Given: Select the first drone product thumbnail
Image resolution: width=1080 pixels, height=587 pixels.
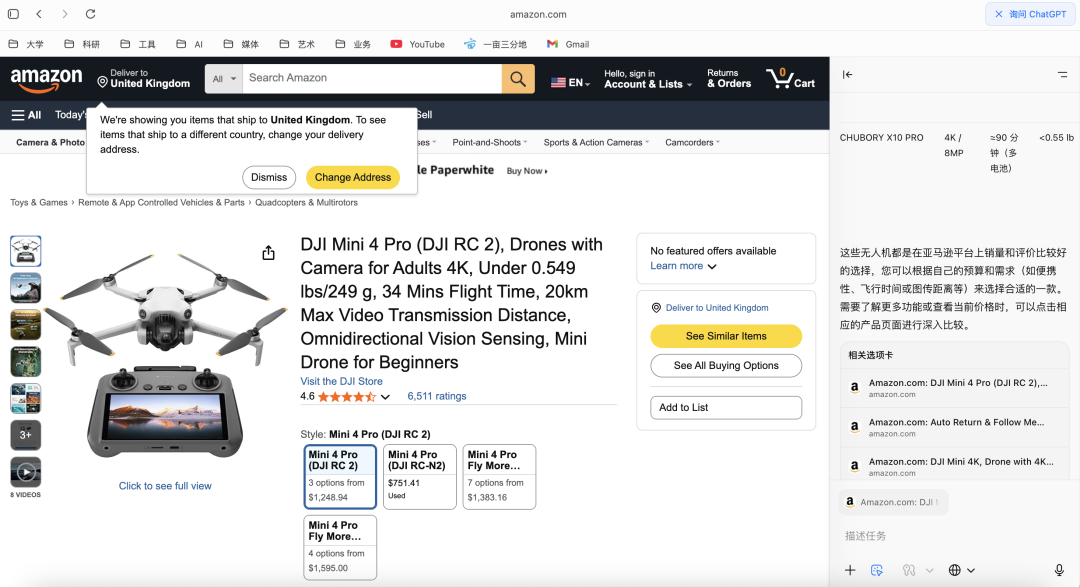Looking at the screenshot, I should pyautogui.click(x=25, y=251).
